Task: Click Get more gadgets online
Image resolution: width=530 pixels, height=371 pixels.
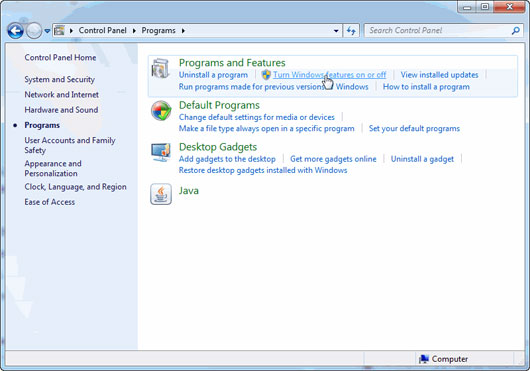Action: point(333,159)
